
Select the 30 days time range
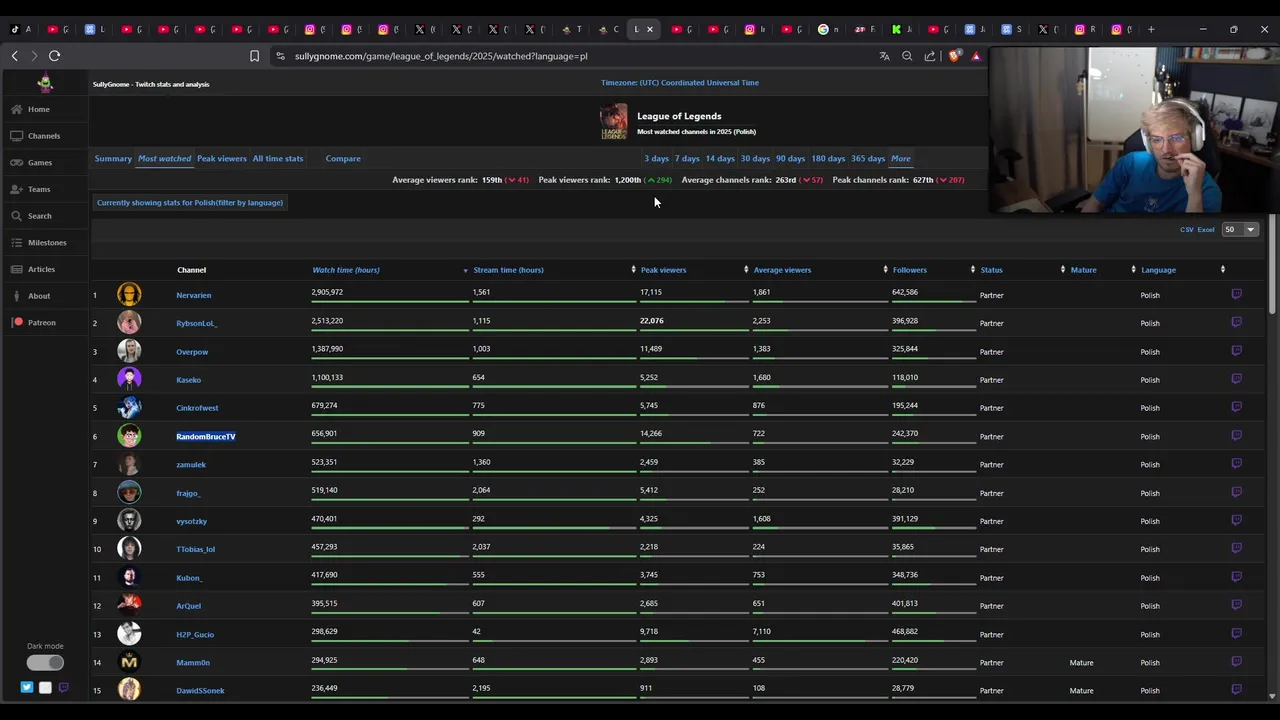point(755,158)
